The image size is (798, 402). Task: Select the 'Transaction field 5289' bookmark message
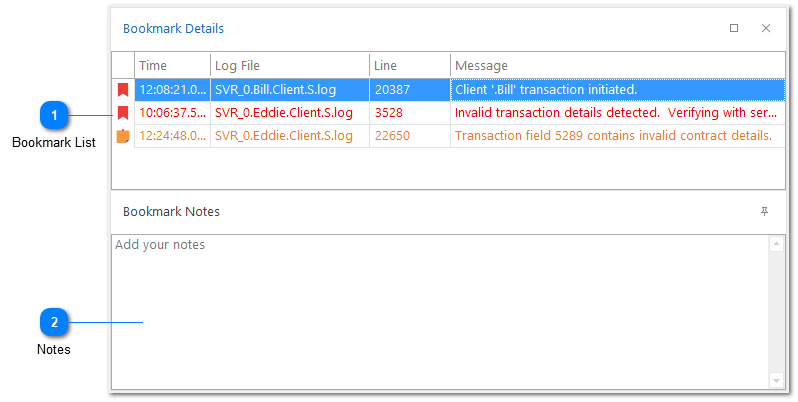point(613,136)
